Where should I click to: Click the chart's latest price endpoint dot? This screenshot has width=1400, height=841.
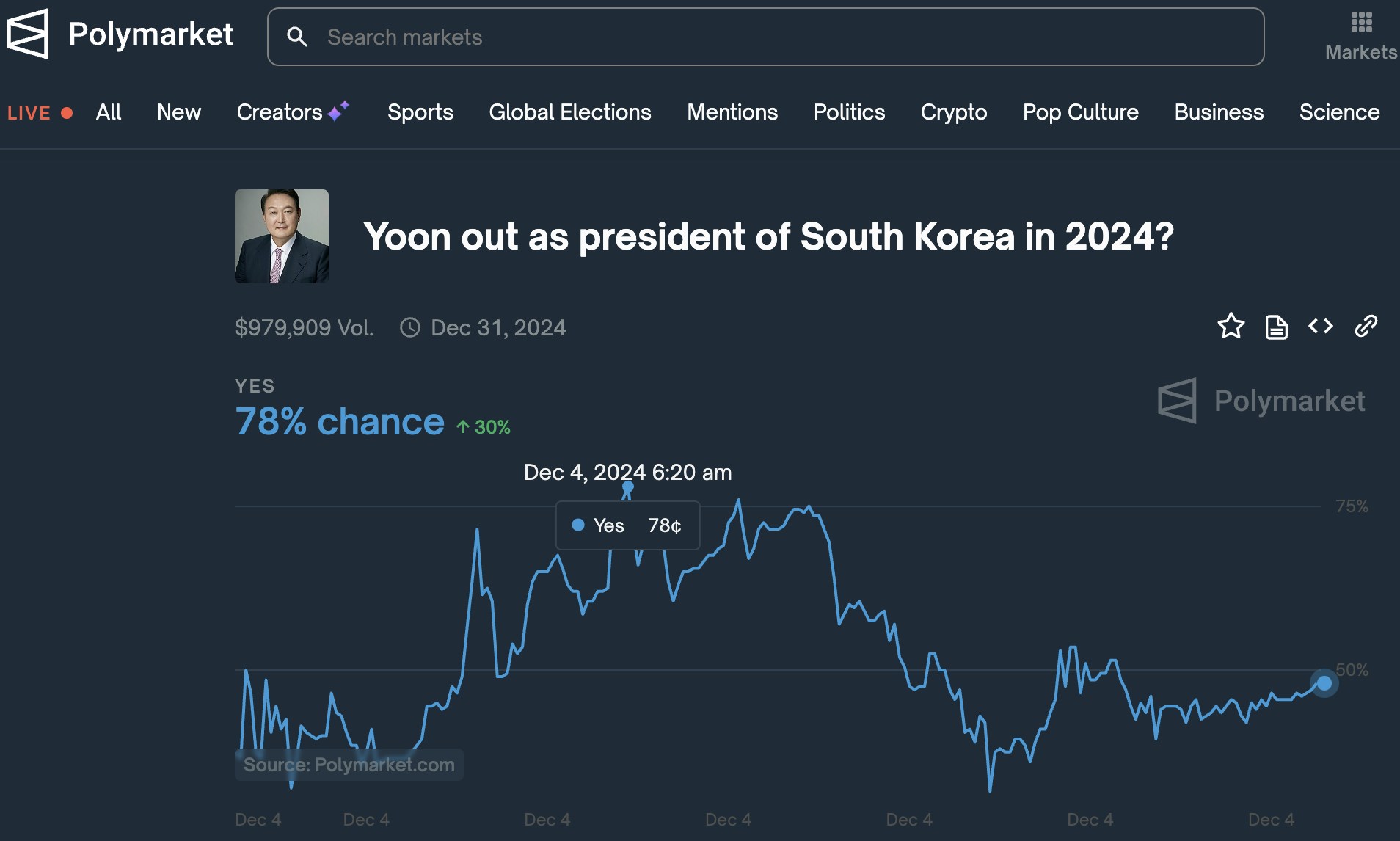[x=1324, y=683]
